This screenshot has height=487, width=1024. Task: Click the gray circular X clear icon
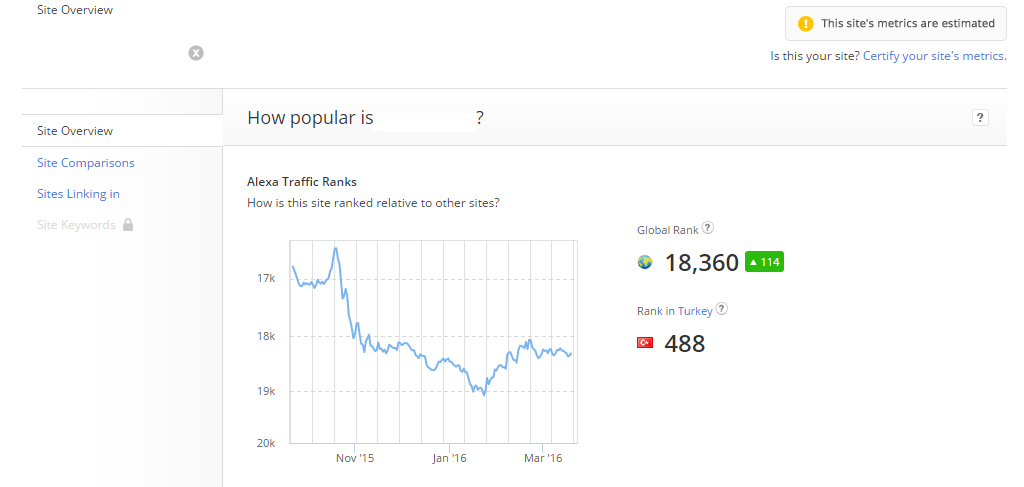click(x=196, y=52)
